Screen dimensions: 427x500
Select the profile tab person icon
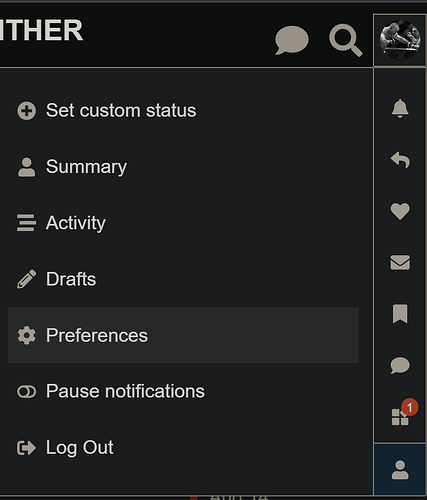400,470
